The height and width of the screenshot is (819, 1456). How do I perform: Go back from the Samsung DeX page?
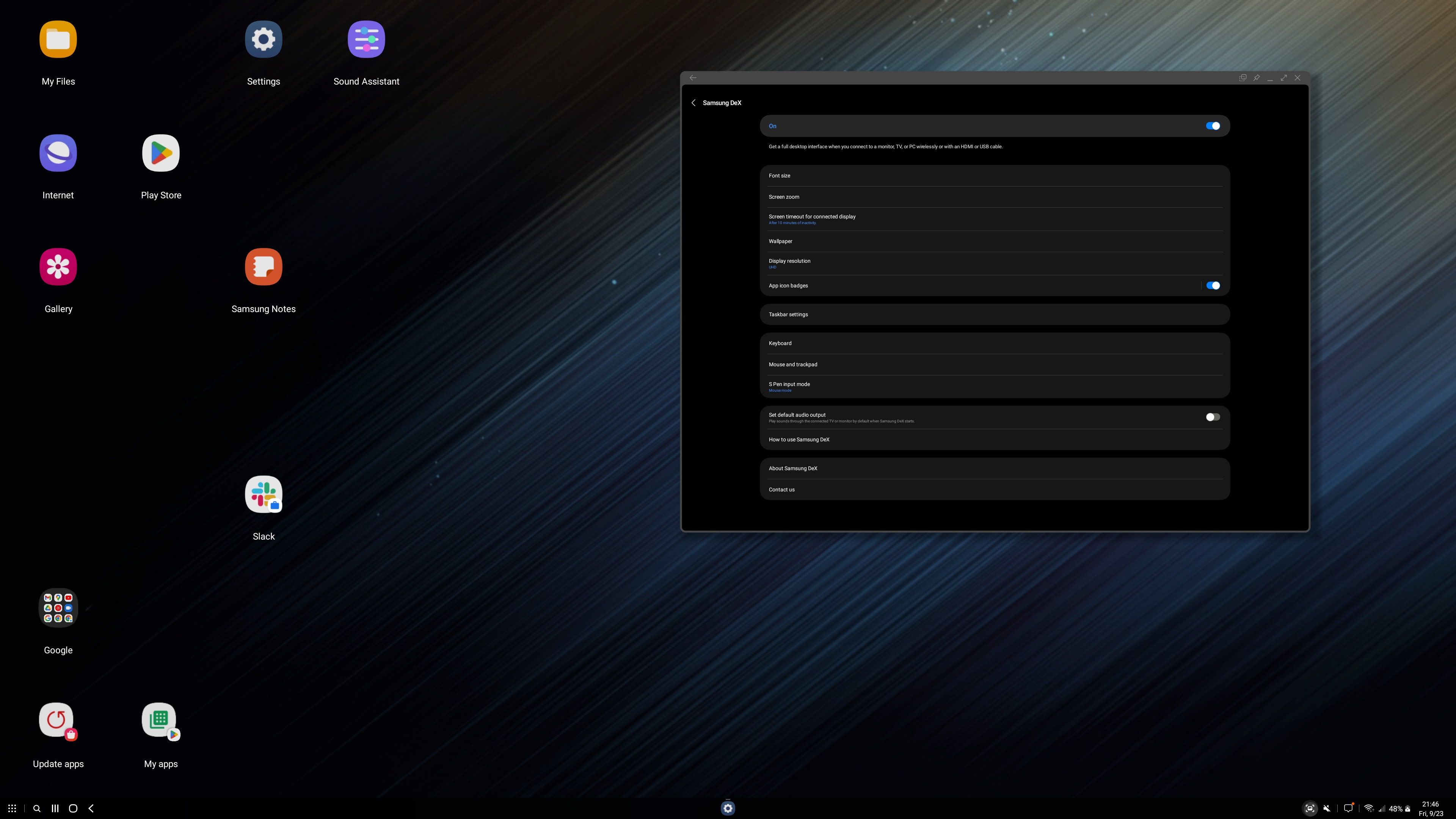coord(693,103)
